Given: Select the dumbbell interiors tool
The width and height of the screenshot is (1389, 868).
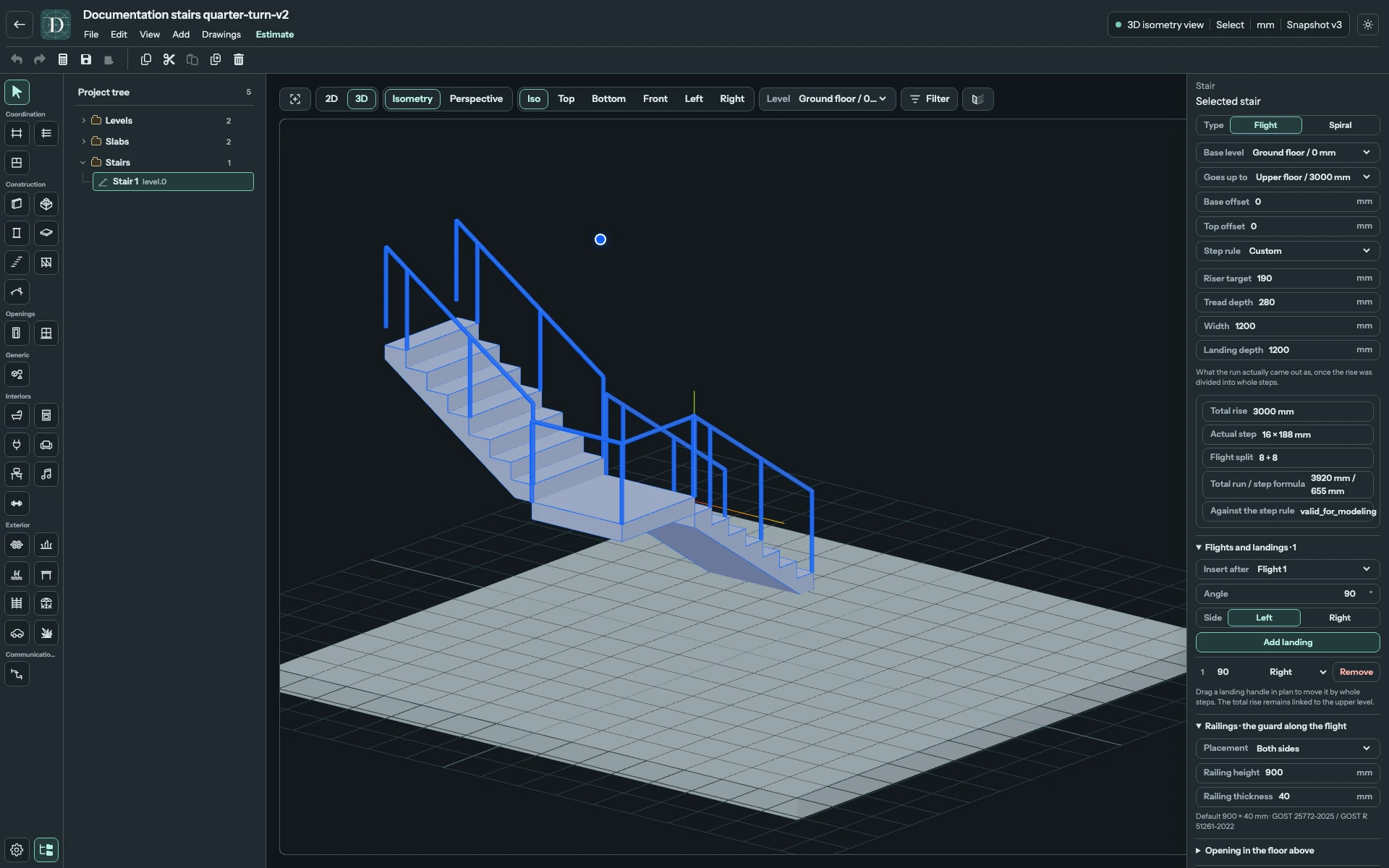Looking at the screenshot, I should [17, 503].
